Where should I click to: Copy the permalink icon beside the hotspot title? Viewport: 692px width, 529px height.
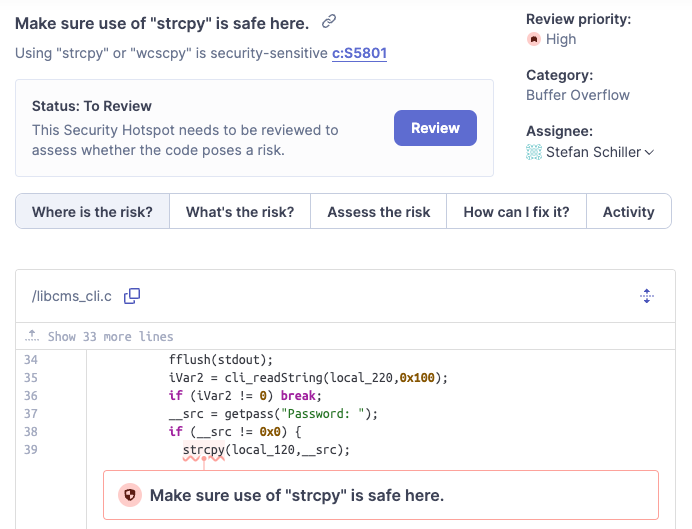[x=329, y=21]
